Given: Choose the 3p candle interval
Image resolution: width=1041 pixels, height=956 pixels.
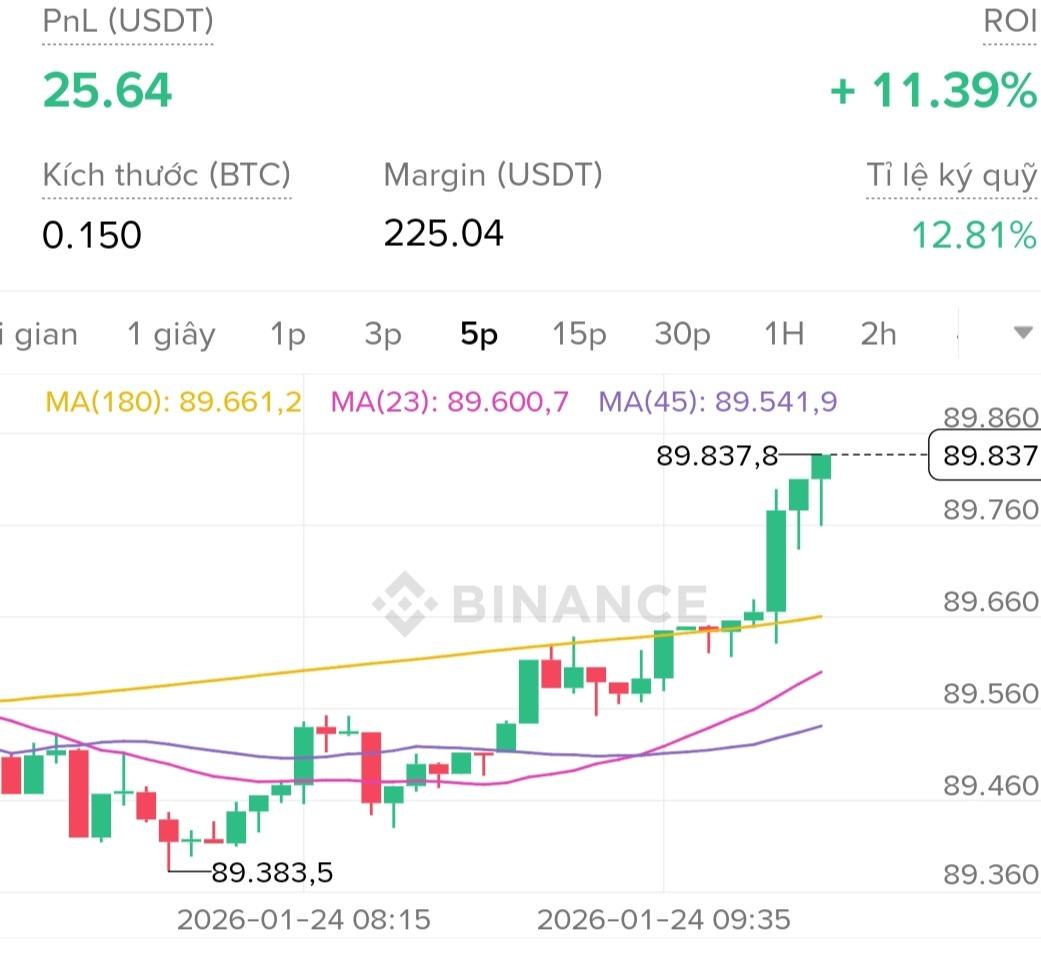Looking at the screenshot, I should pyautogui.click(x=382, y=334).
